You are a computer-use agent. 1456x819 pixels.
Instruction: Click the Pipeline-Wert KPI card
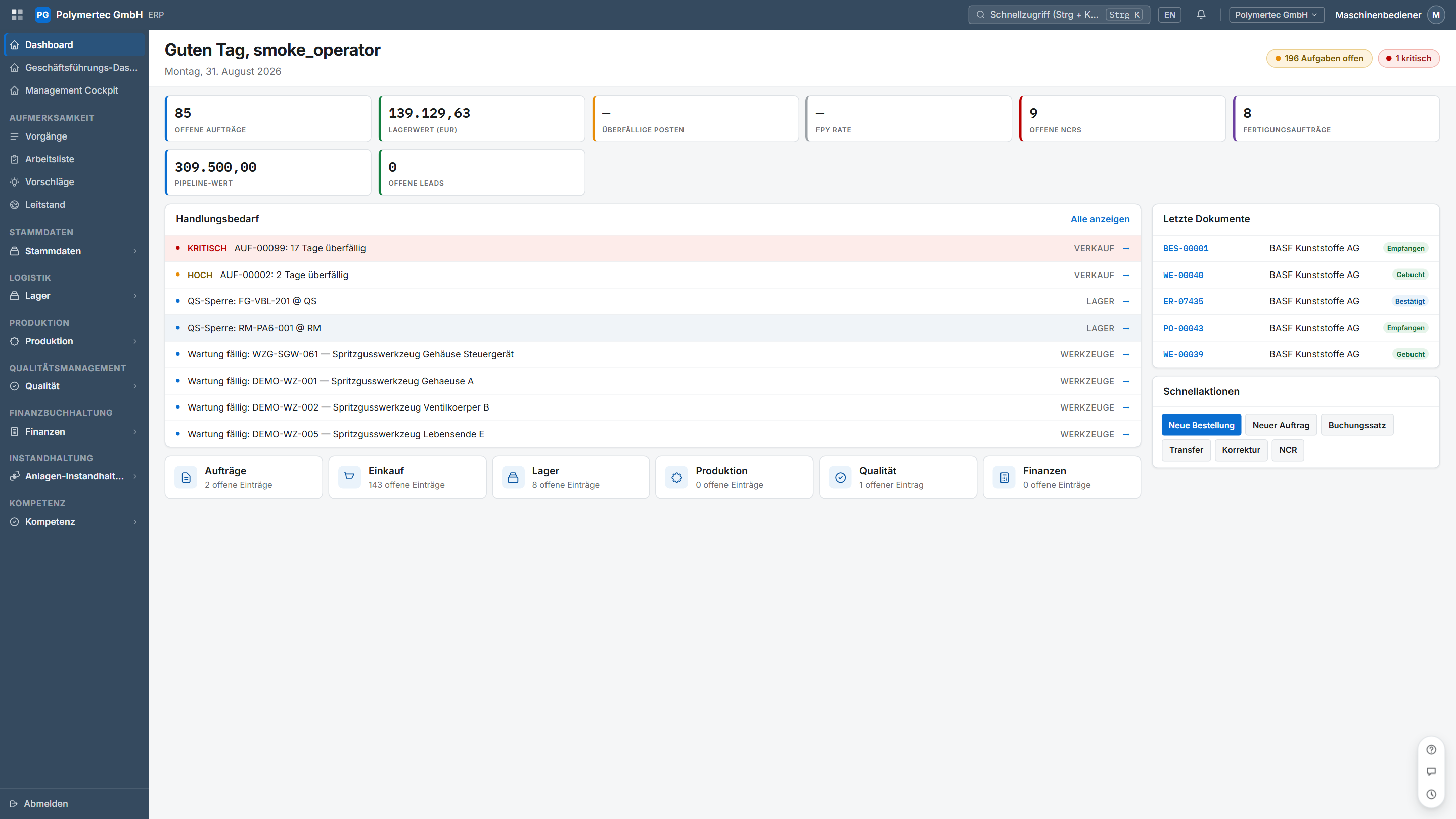point(268,172)
